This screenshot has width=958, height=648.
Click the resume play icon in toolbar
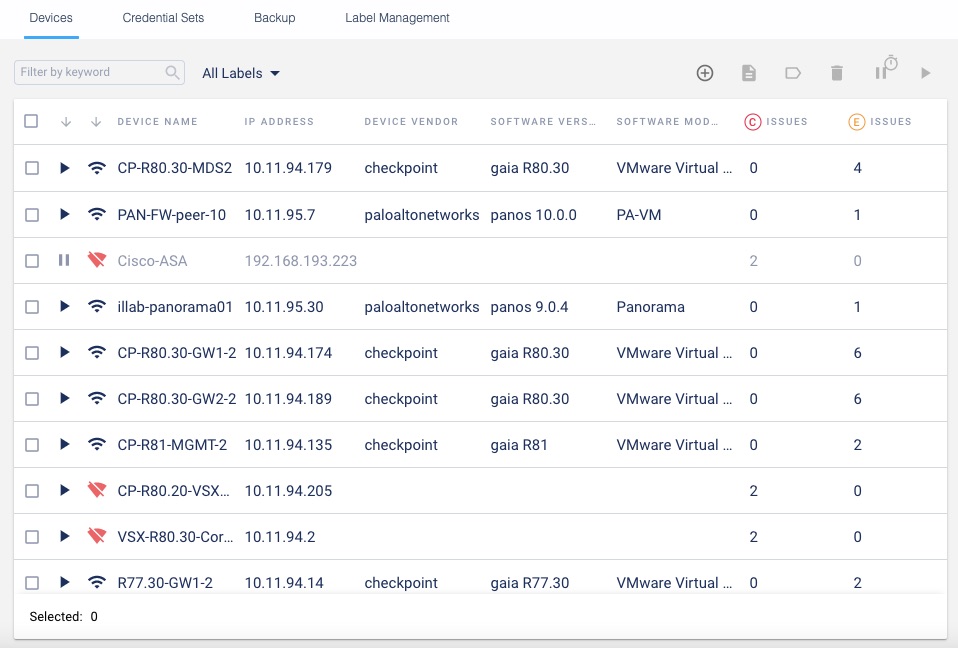[926, 73]
